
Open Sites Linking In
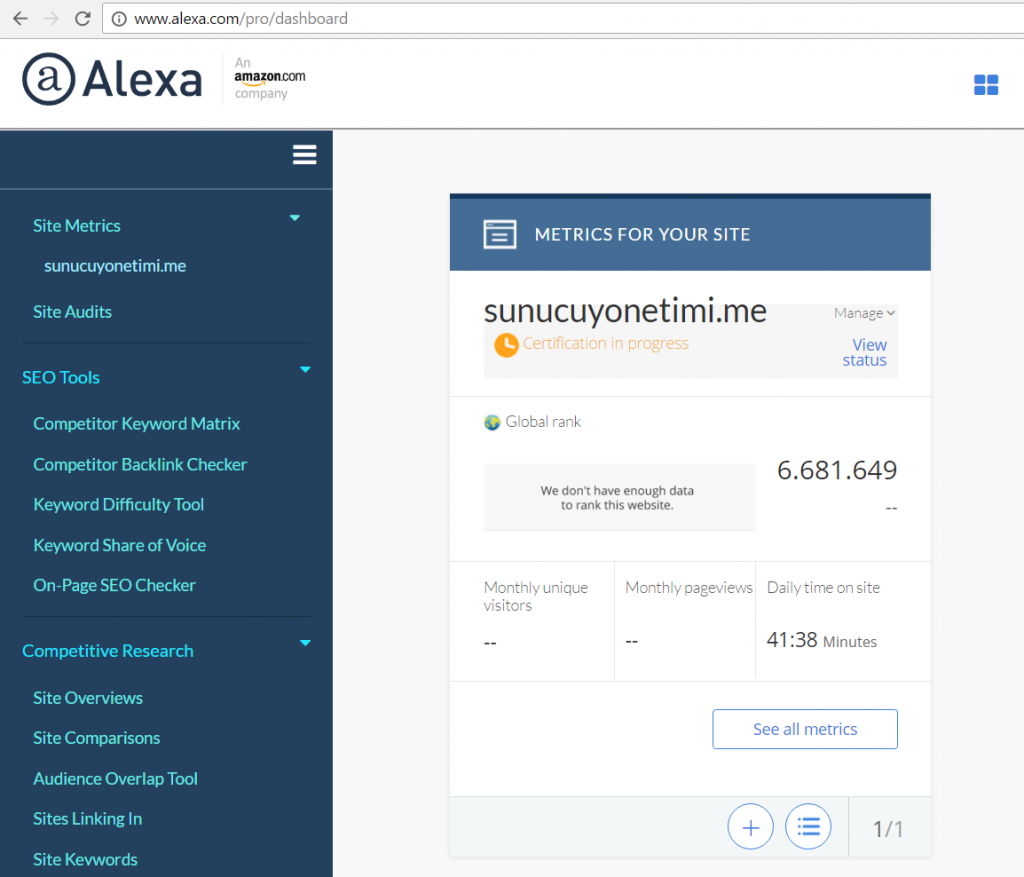click(88, 819)
